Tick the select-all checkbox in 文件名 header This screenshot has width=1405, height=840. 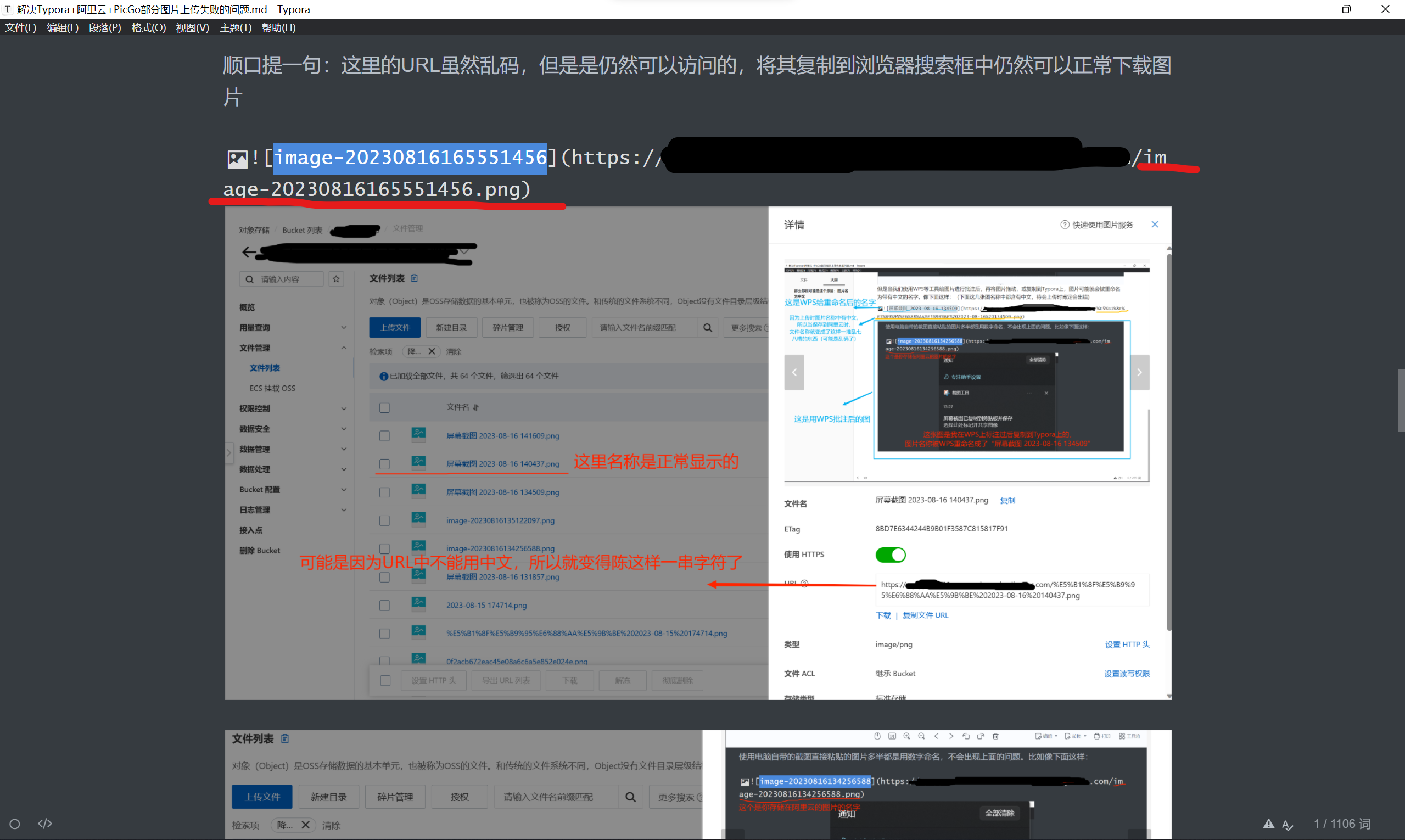[x=384, y=407]
